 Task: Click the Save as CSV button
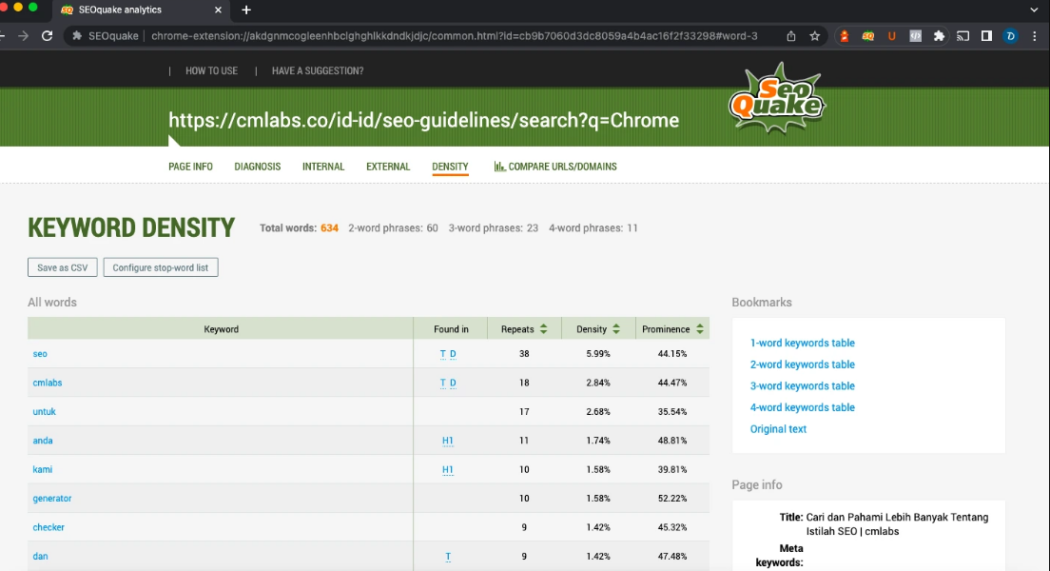[x=62, y=267]
